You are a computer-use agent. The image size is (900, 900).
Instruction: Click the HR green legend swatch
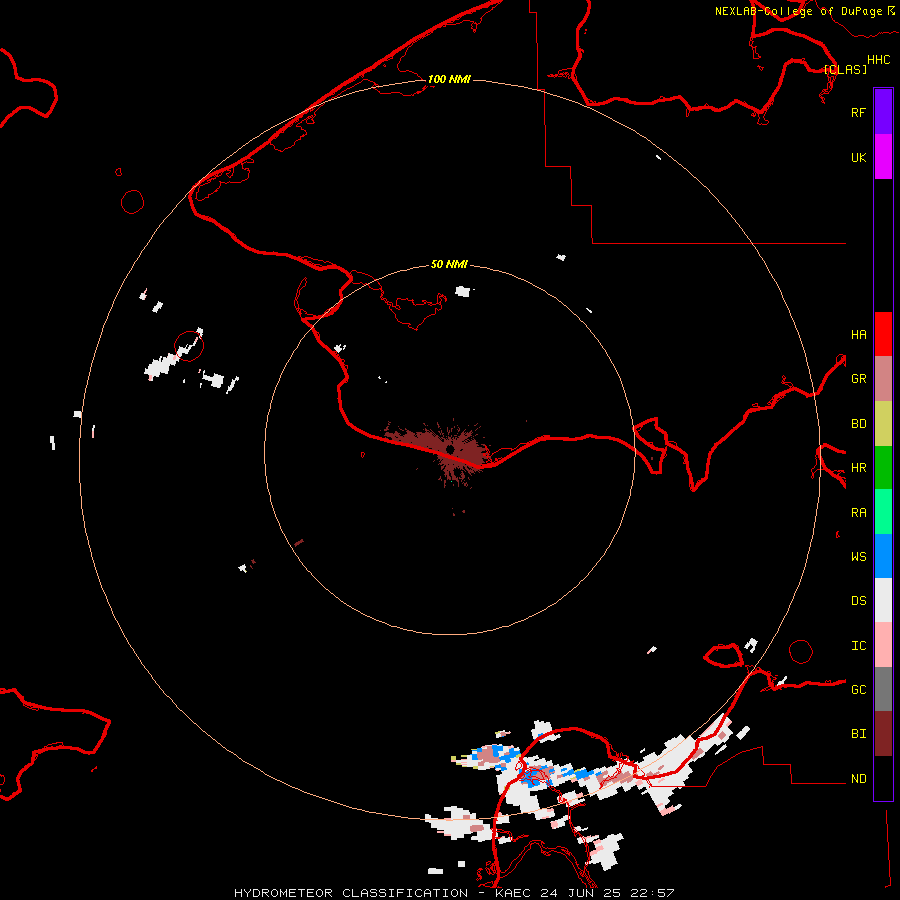(883, 468)
